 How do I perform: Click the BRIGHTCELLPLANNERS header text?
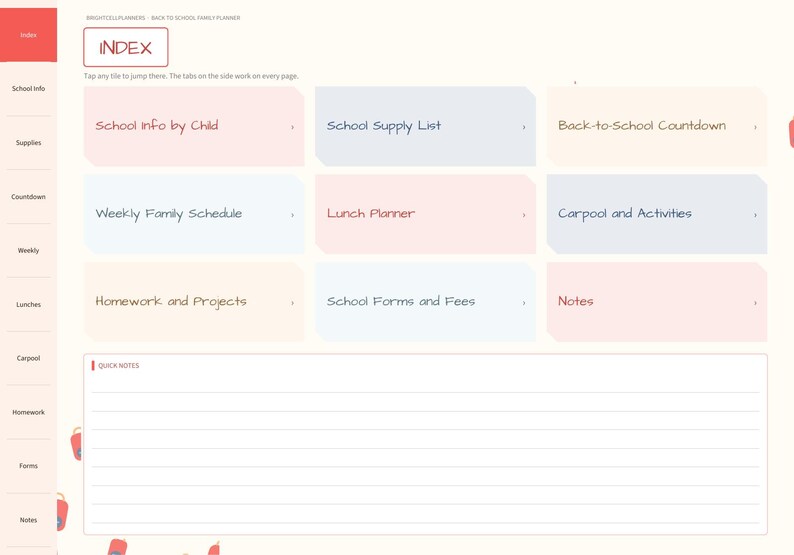point(115,18)
